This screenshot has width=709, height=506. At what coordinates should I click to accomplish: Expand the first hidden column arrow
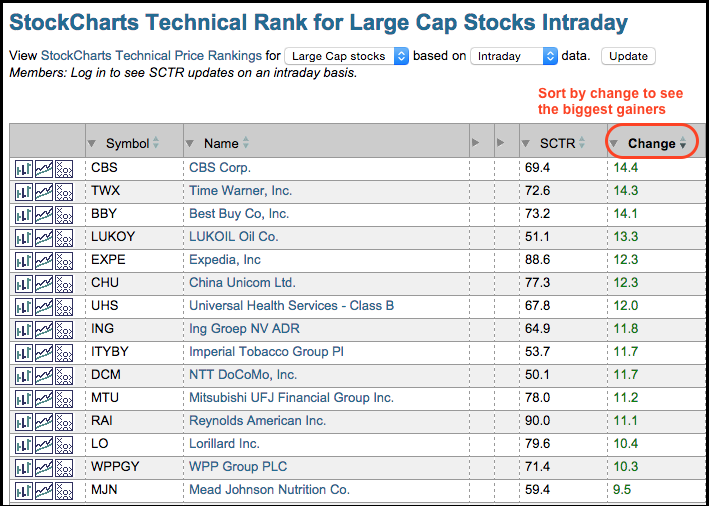(475, 143)
